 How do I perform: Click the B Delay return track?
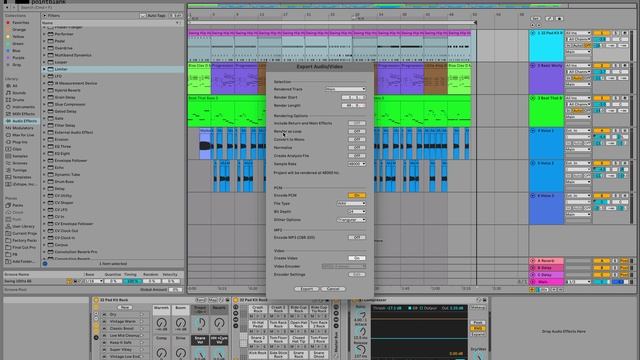click(x=547, y=268)
